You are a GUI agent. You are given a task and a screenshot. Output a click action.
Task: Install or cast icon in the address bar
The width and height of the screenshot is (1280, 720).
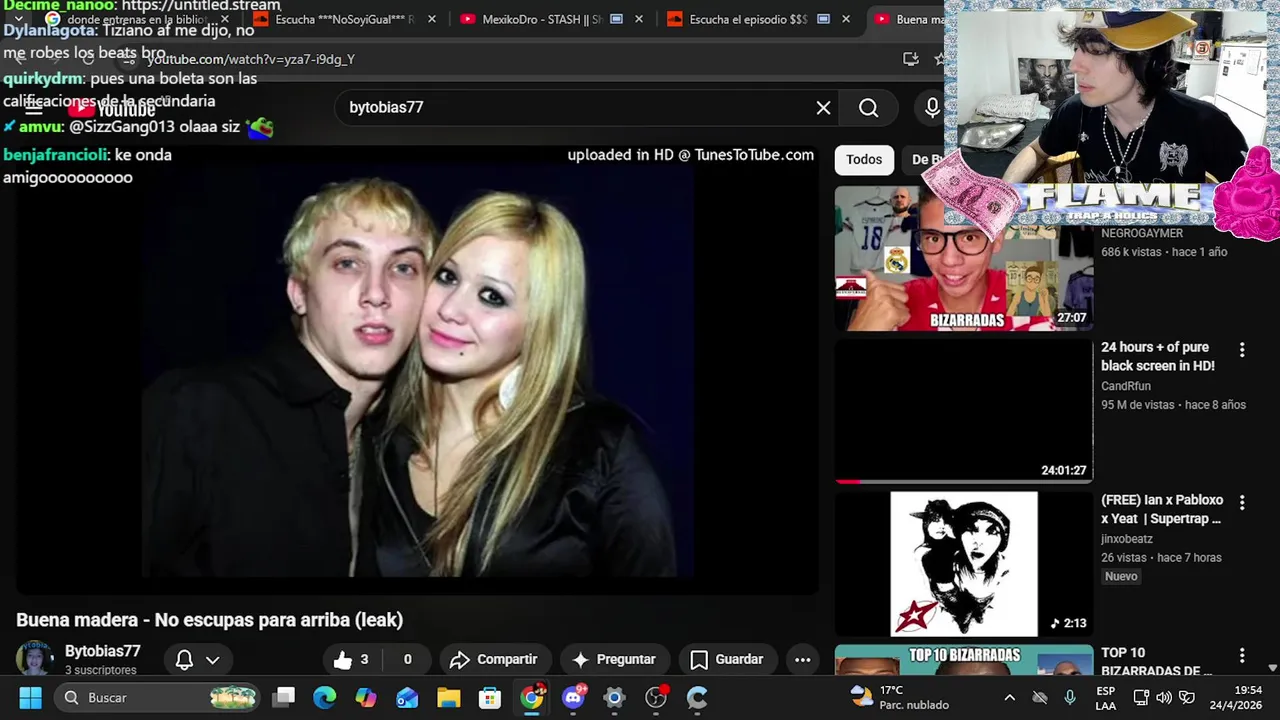[x=911, y=59]
